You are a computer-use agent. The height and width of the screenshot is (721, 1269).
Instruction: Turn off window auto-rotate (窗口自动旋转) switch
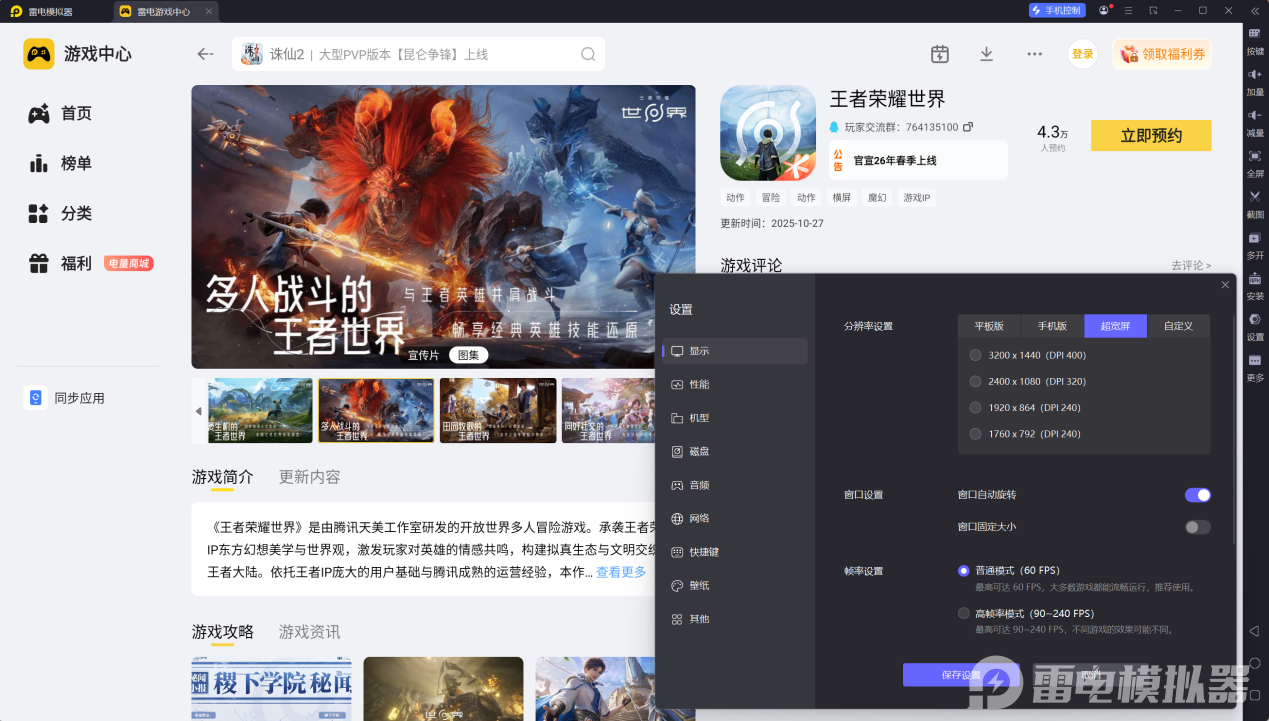tap(1197, 495)
